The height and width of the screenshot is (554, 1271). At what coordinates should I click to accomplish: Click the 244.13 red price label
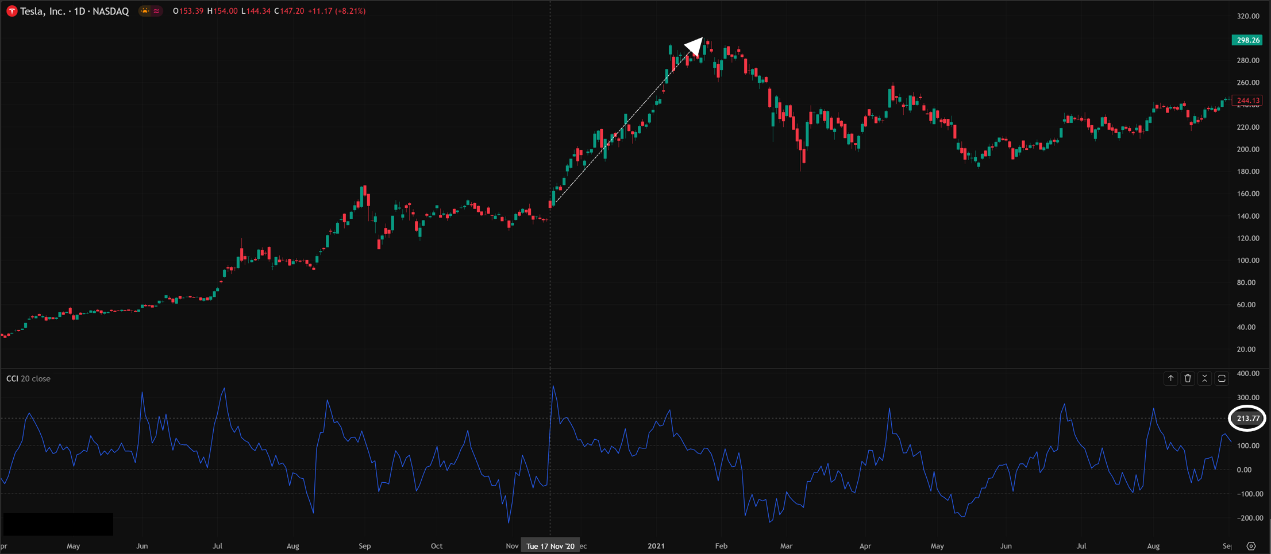point(1246,101)
